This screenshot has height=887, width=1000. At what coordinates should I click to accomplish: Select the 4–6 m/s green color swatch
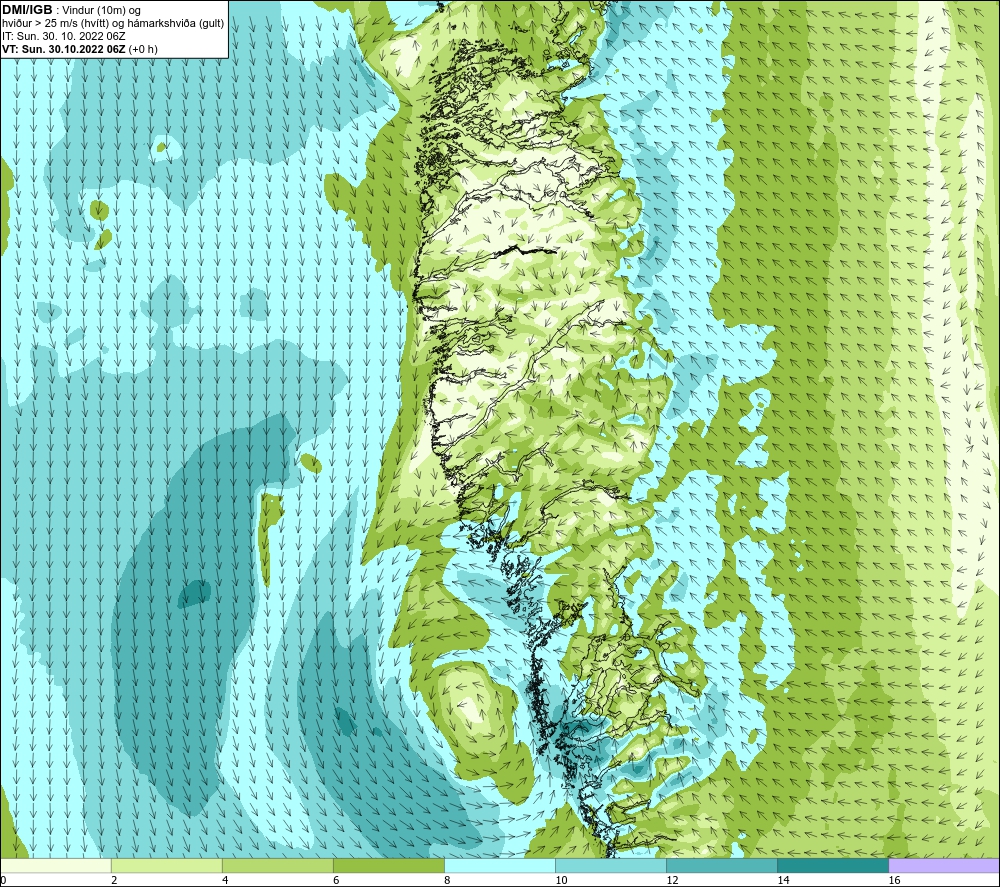[x=277, y=866]
